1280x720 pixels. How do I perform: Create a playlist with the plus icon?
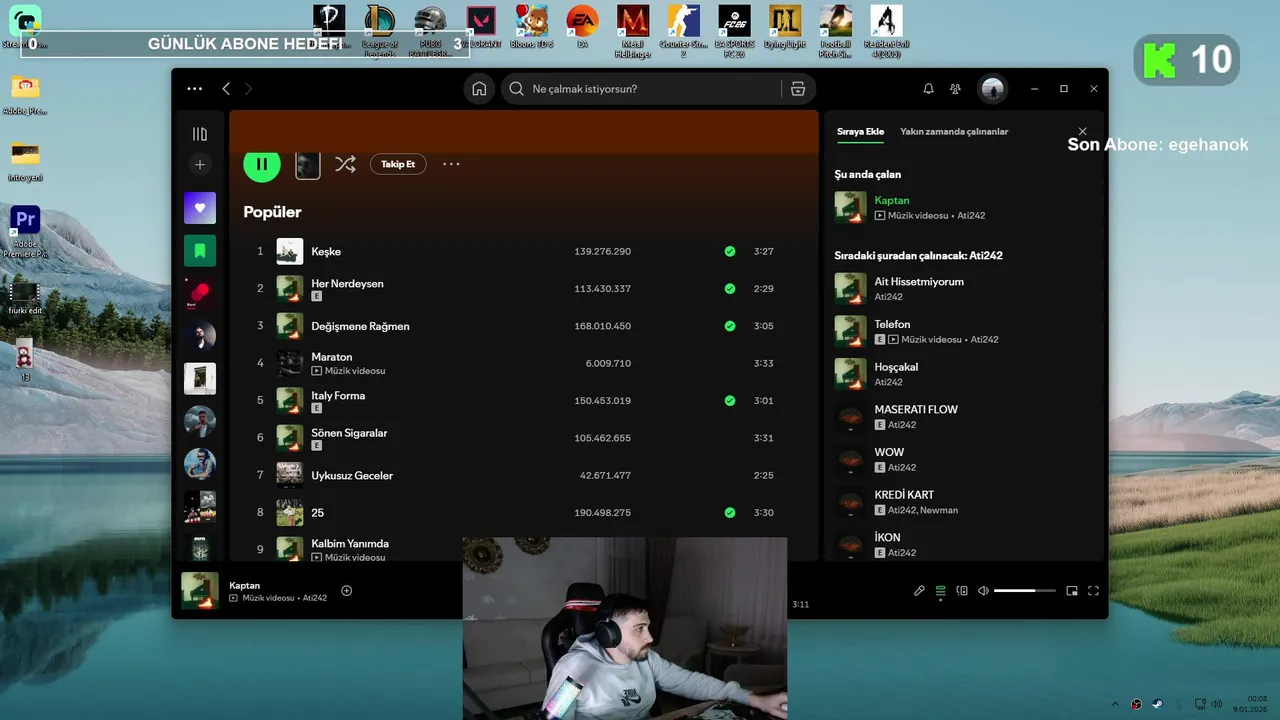(x=200, y=165)
